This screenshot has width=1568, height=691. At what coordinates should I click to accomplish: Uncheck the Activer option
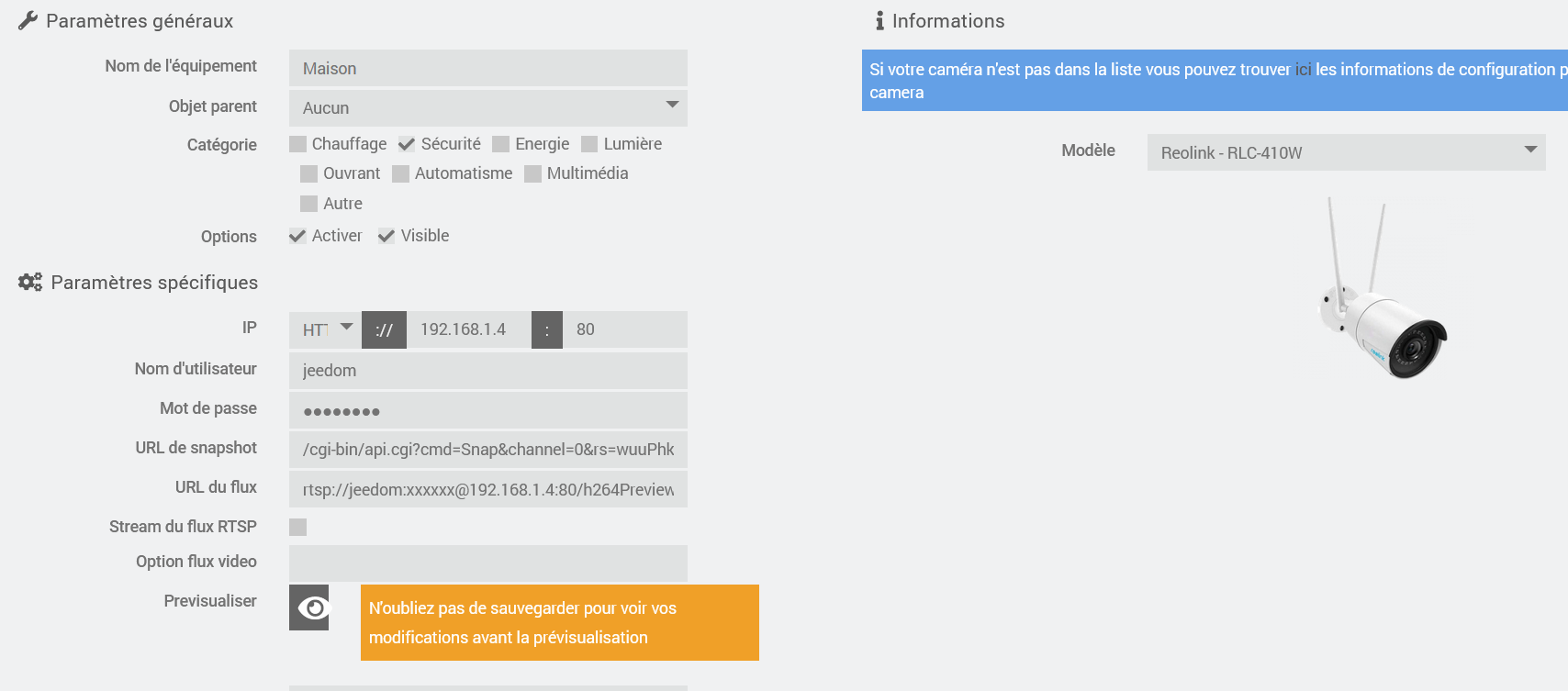tap(297, 236)
